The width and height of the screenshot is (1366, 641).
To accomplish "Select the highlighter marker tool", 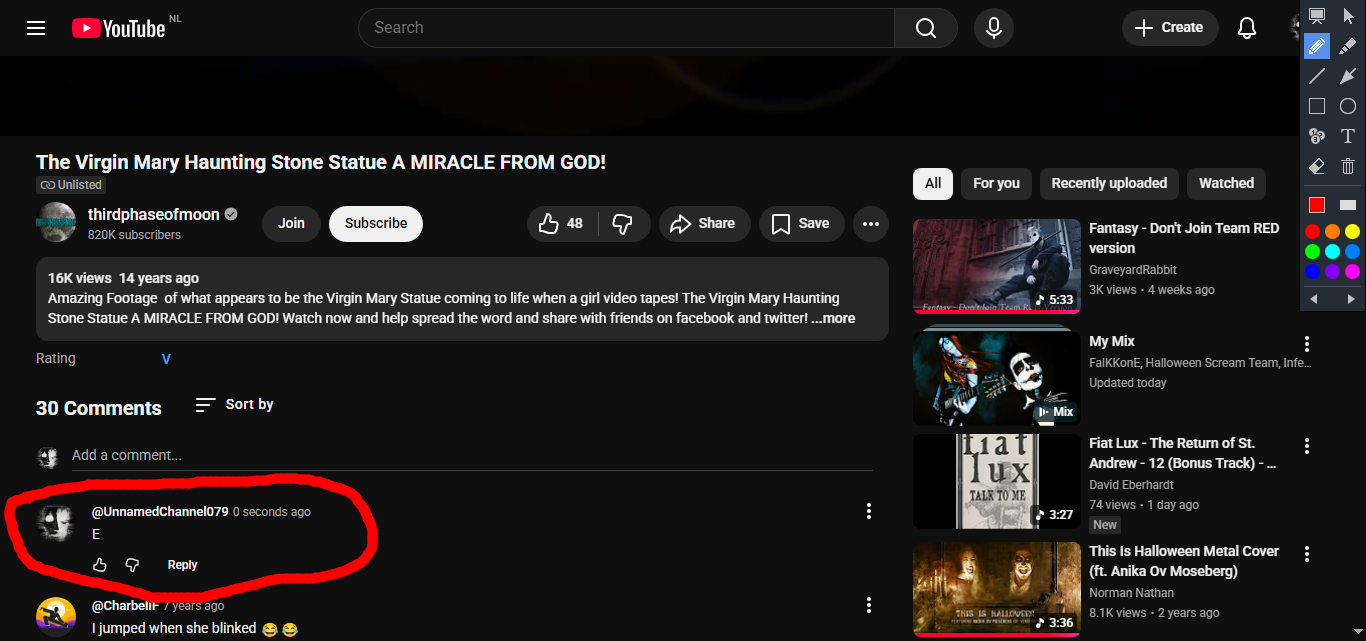I will 1348,46.
